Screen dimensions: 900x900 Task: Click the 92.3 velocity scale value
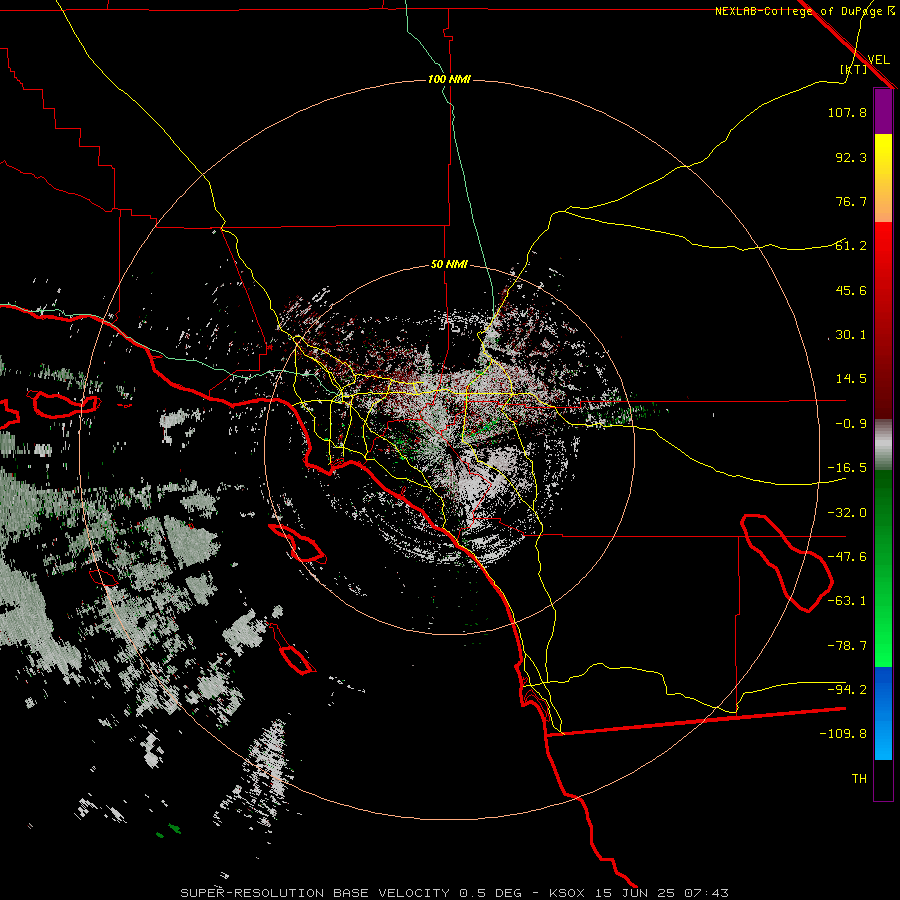pyautogui.click(x=851, y=157)
